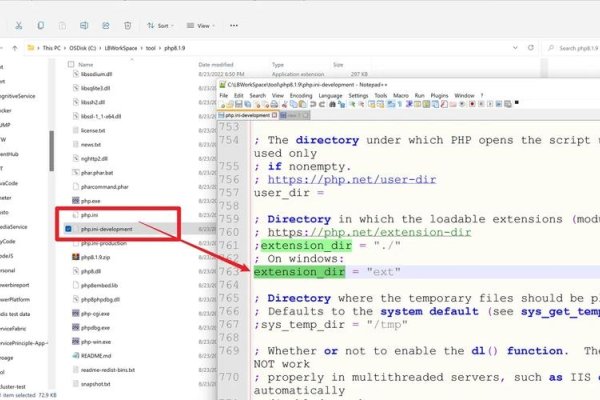
Task: Click Copy icon in File Explorer toolbar
Action: point(40,26)
